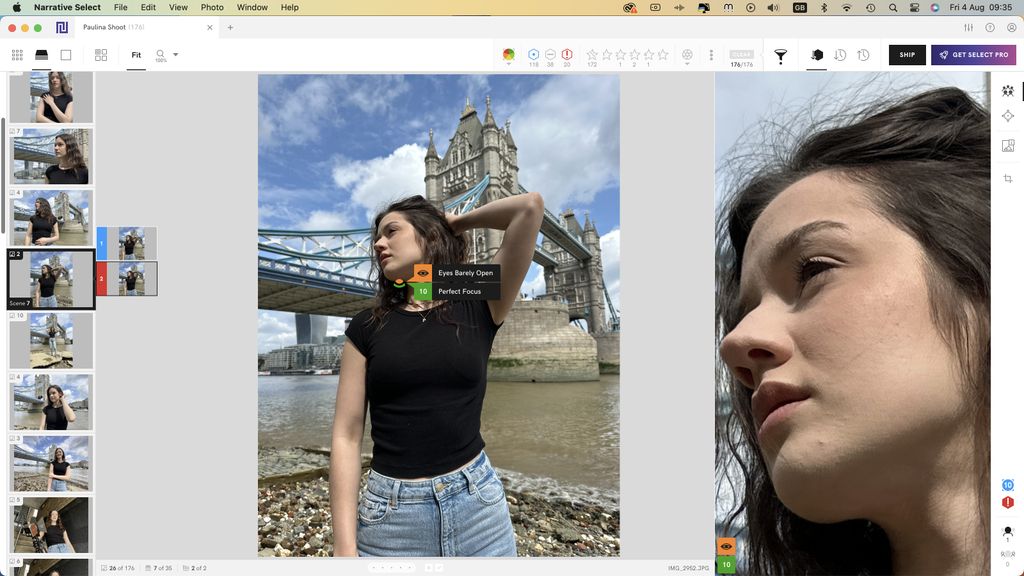1024x576 pixels.
Task: Select the grid view icon
Action: [x=17, y=55]
